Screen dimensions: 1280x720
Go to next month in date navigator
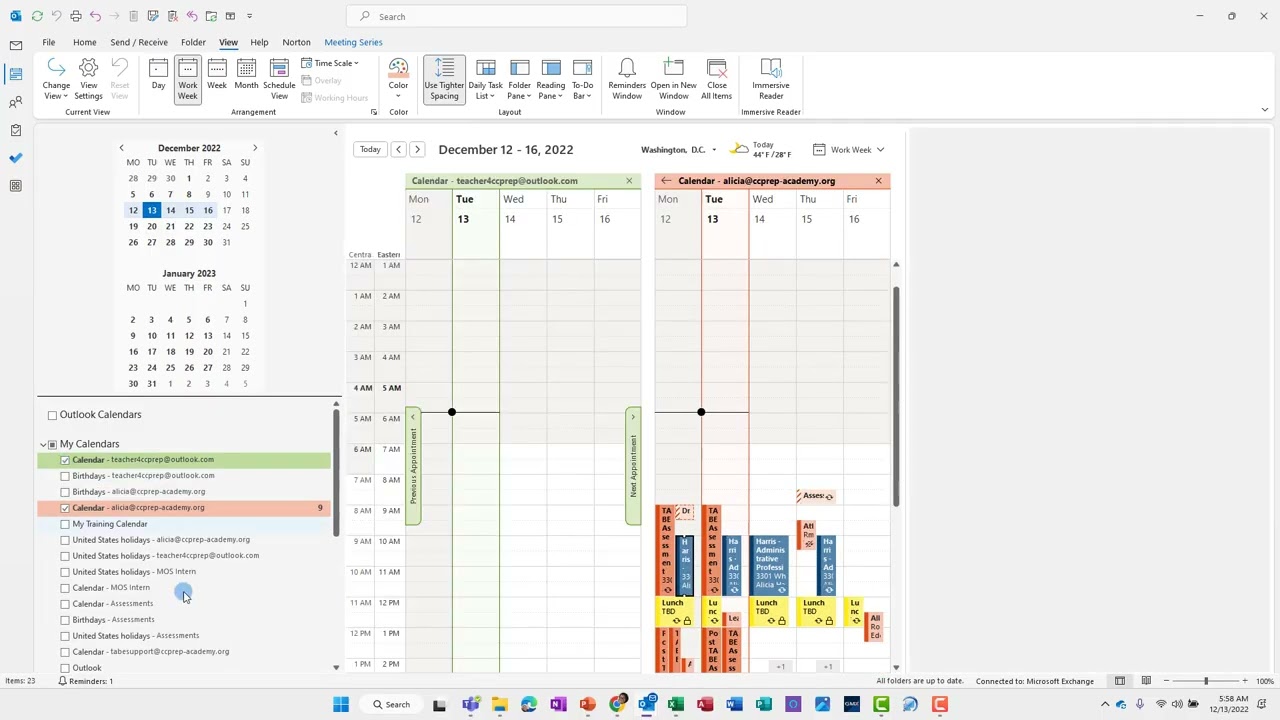pyautogui.click(x=254, y=148)
